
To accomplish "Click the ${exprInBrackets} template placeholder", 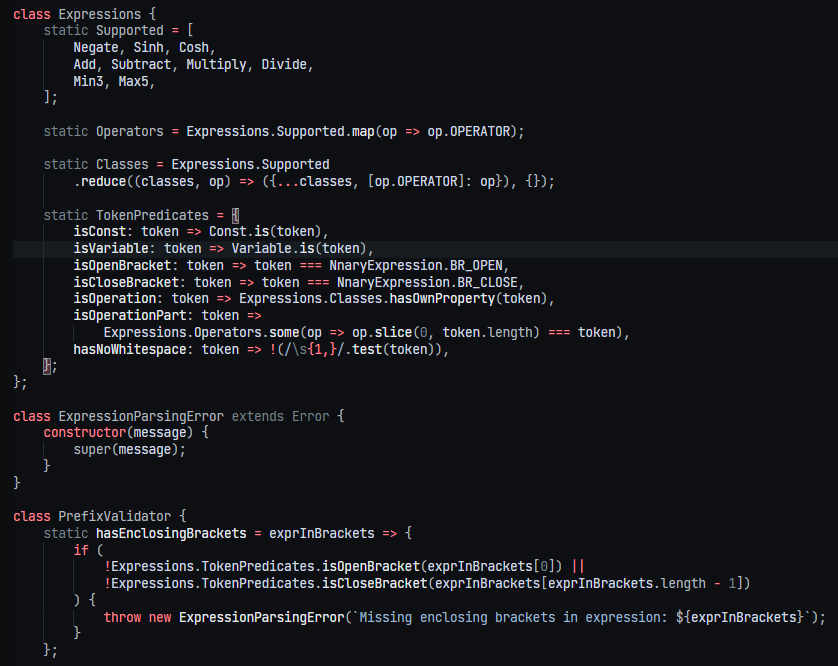I will click(740, 618).
